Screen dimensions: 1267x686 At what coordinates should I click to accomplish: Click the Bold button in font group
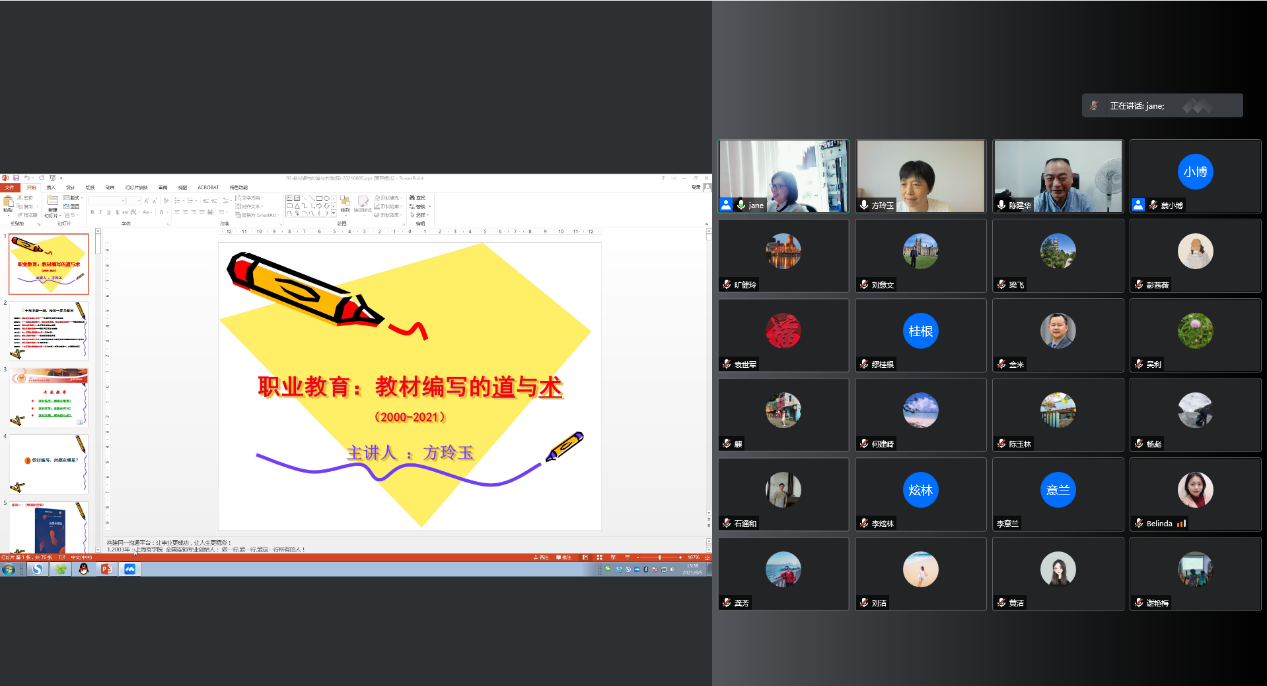coord(91,212)
